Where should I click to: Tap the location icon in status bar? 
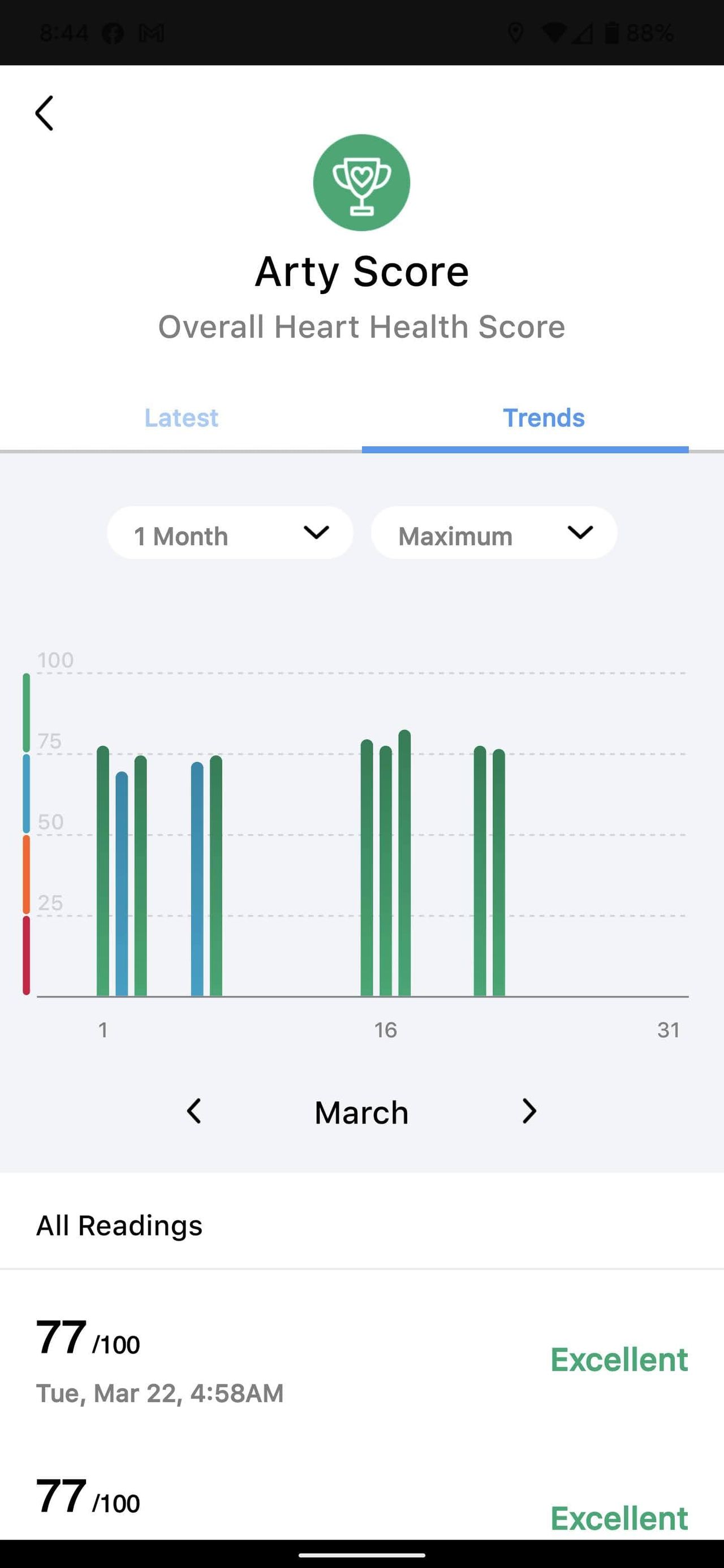pyautogui.click(x=515, y=33)
